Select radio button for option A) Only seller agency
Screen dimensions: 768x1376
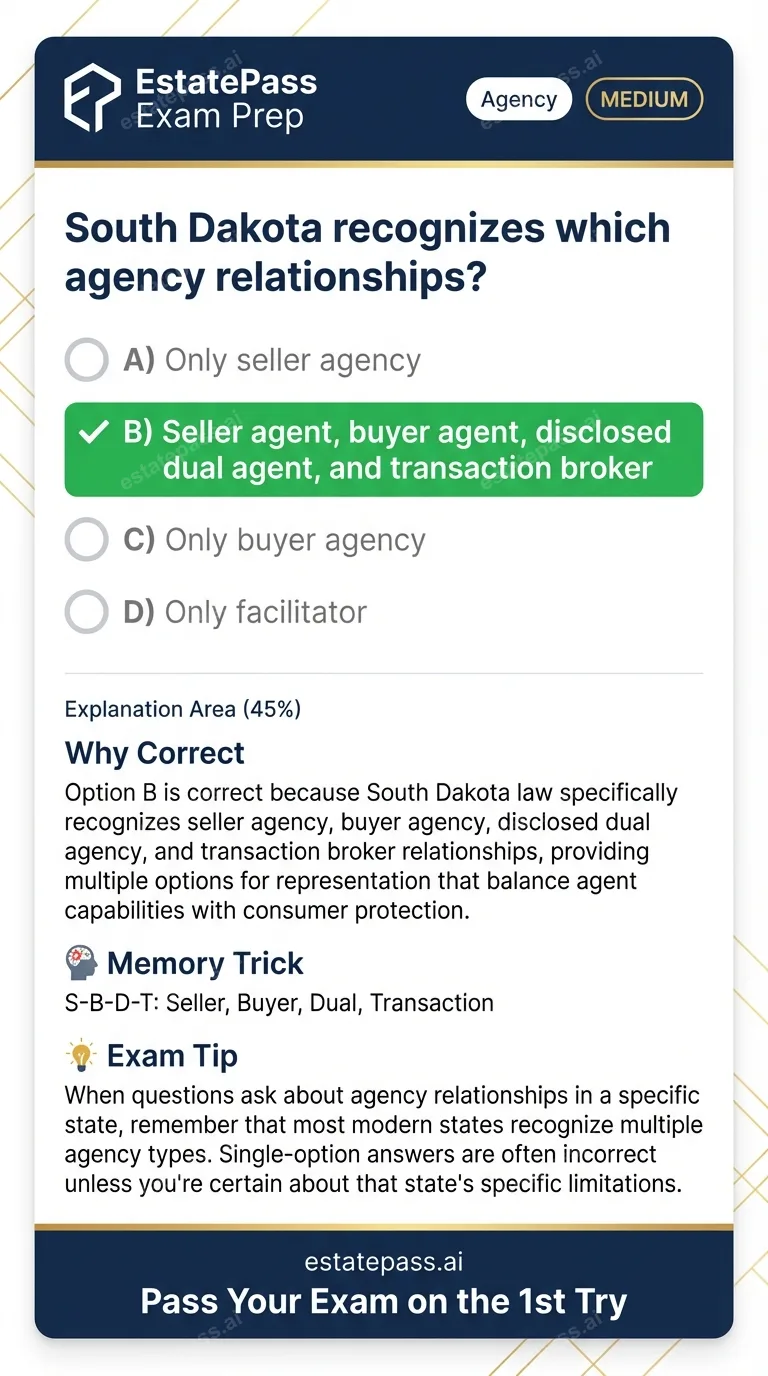pyautogui.click(x=86, y=359)
